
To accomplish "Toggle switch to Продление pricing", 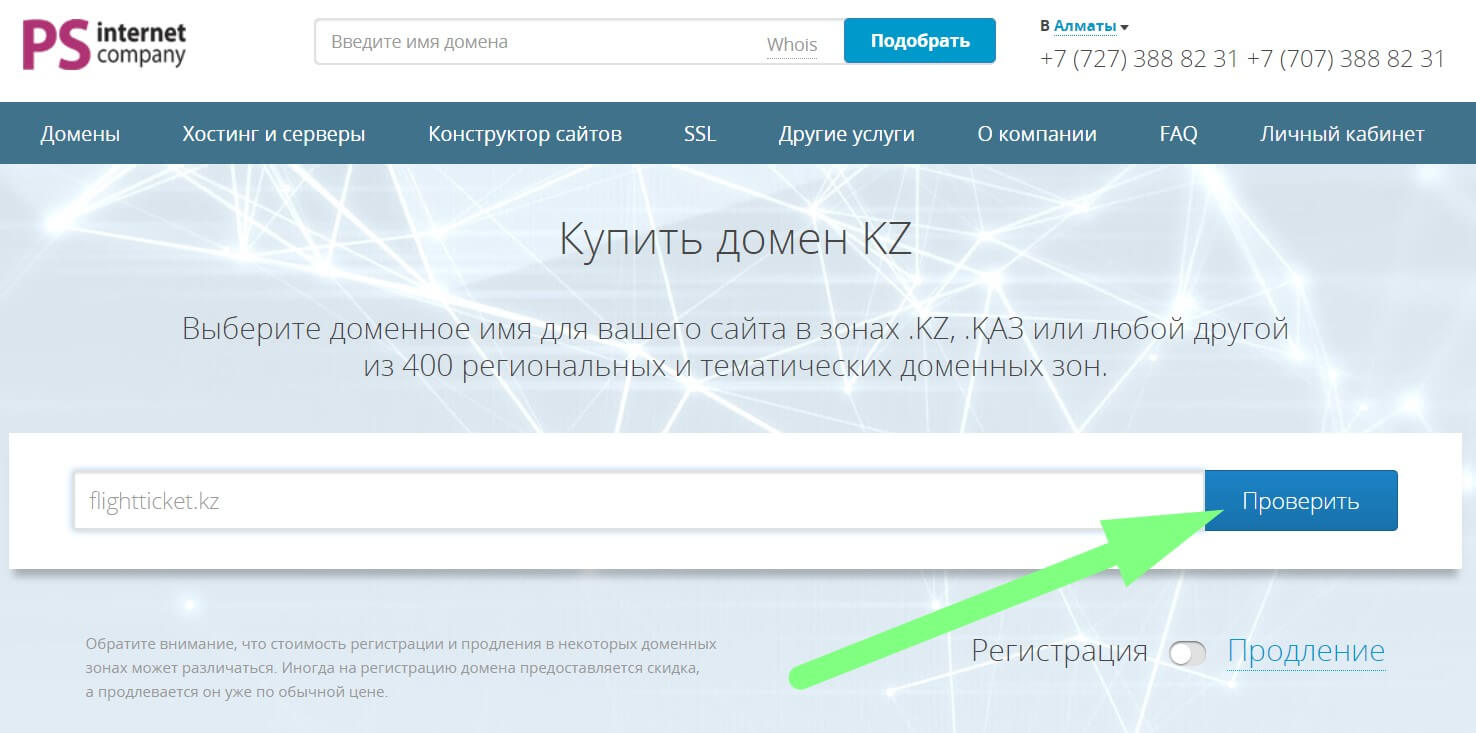I will point(1190,652).
